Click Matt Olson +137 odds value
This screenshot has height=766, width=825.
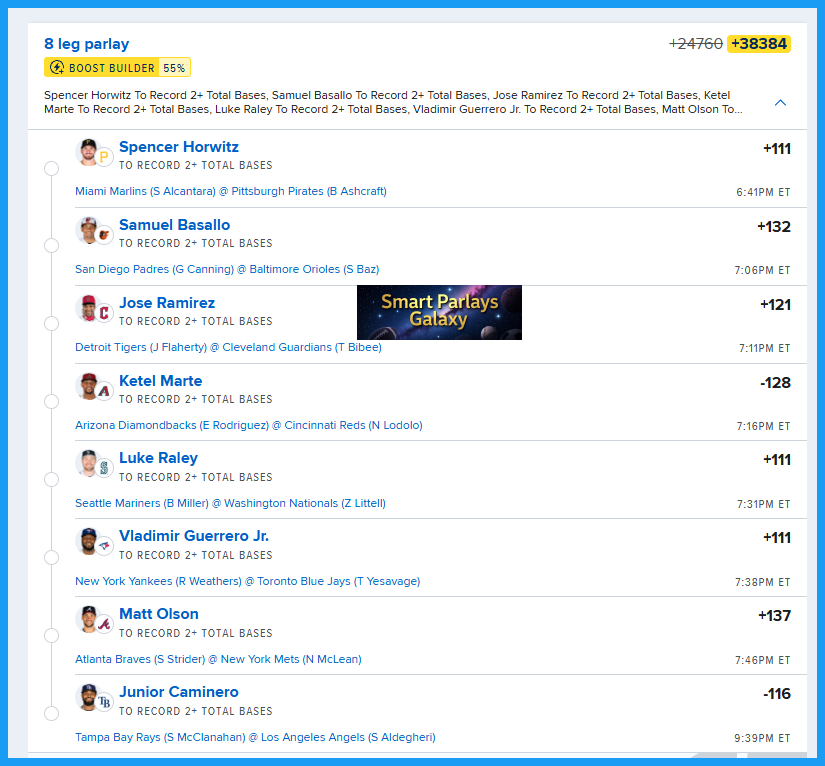coord(774,616)
